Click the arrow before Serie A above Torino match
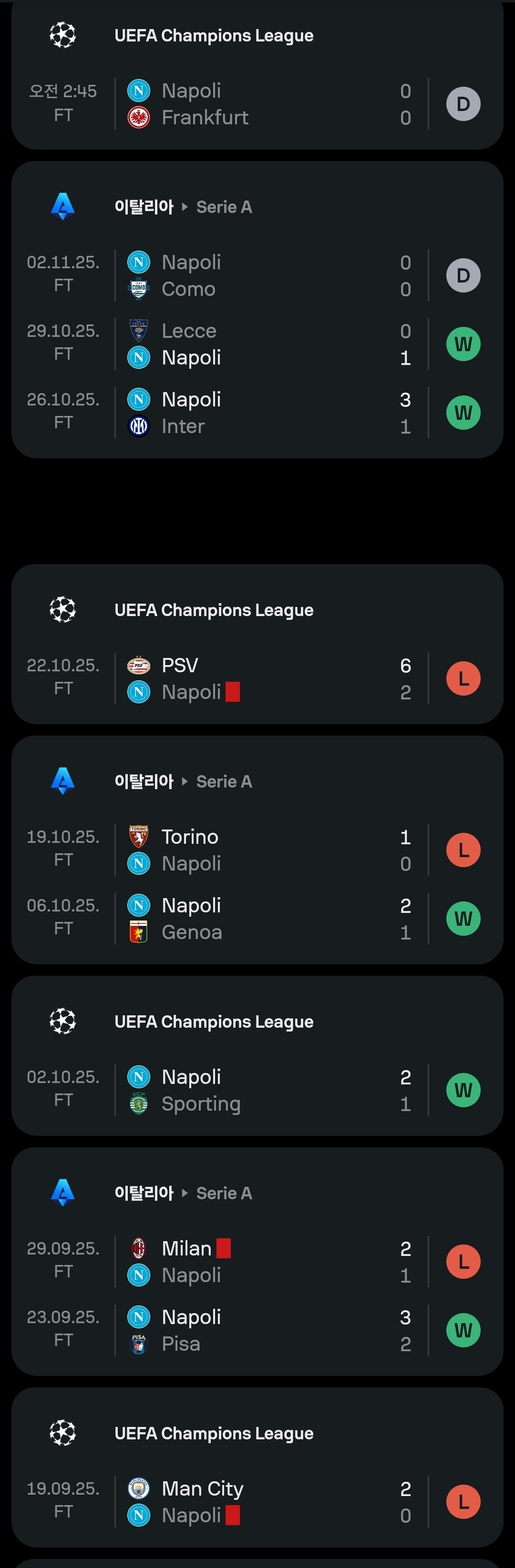This screenshot has height=1568, width=515. [x=185, y=781]
